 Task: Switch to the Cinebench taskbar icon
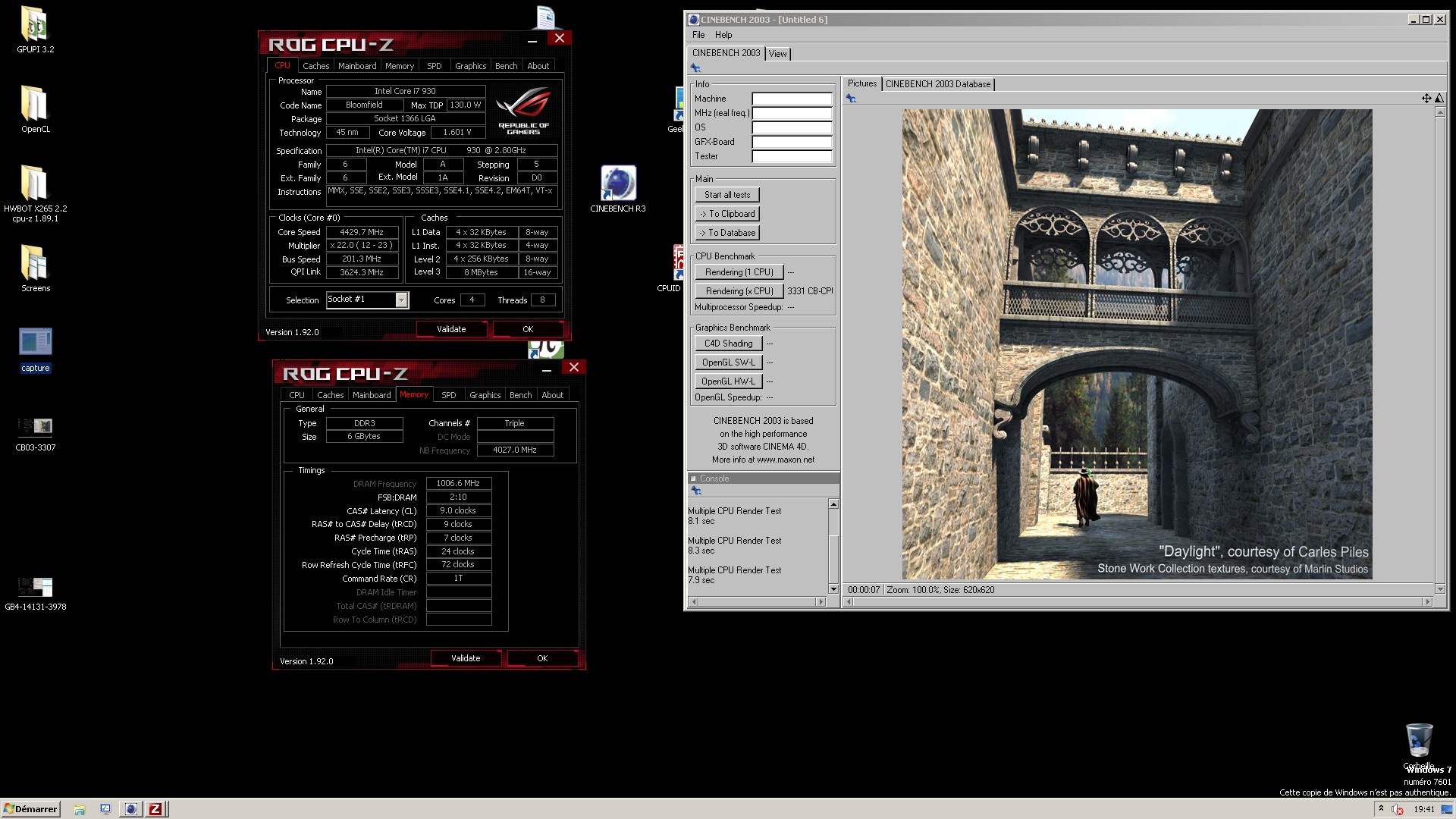click(131, 809)
